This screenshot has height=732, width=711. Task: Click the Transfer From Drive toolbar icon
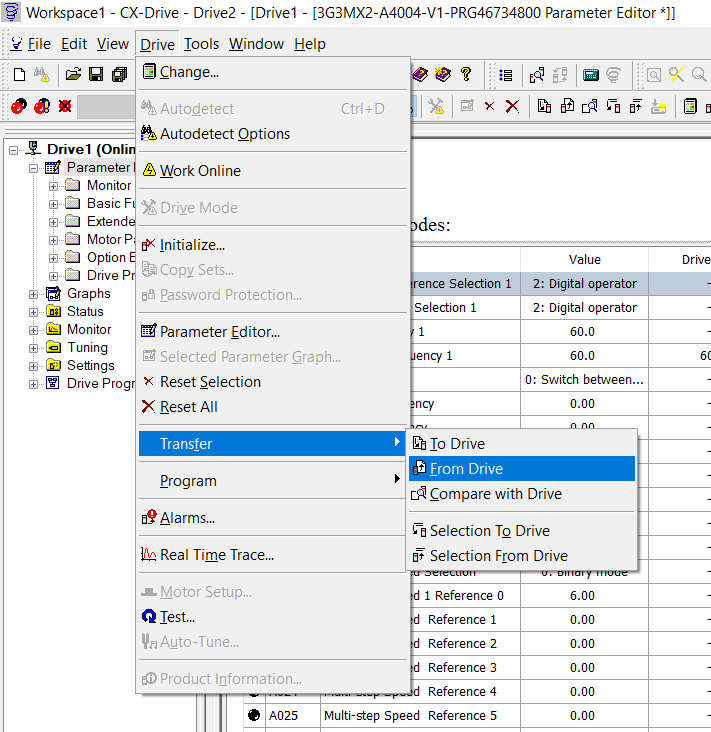point(567,106)
